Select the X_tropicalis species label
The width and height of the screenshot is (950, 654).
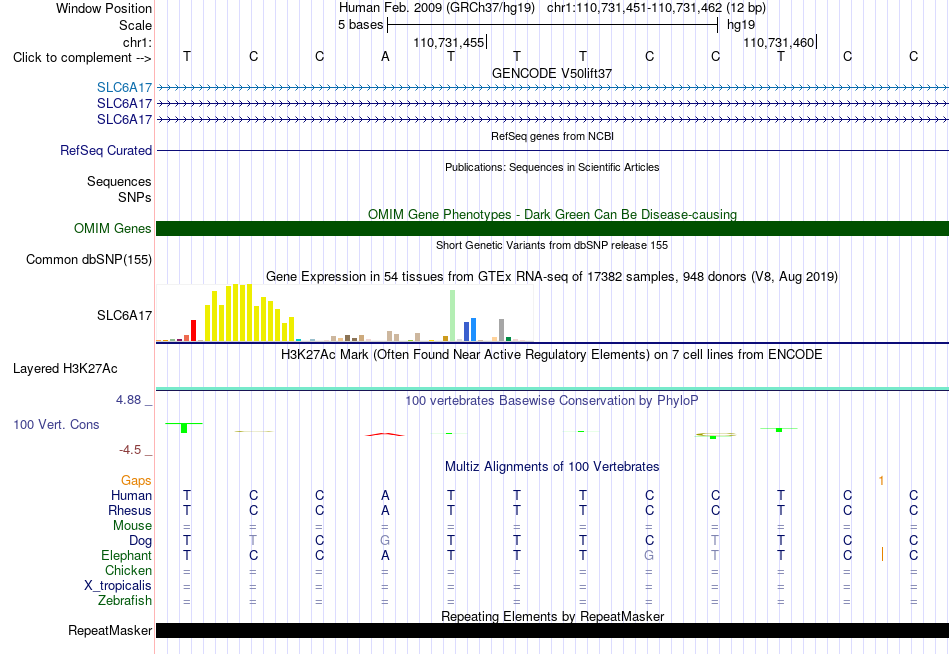click(118, 586)
